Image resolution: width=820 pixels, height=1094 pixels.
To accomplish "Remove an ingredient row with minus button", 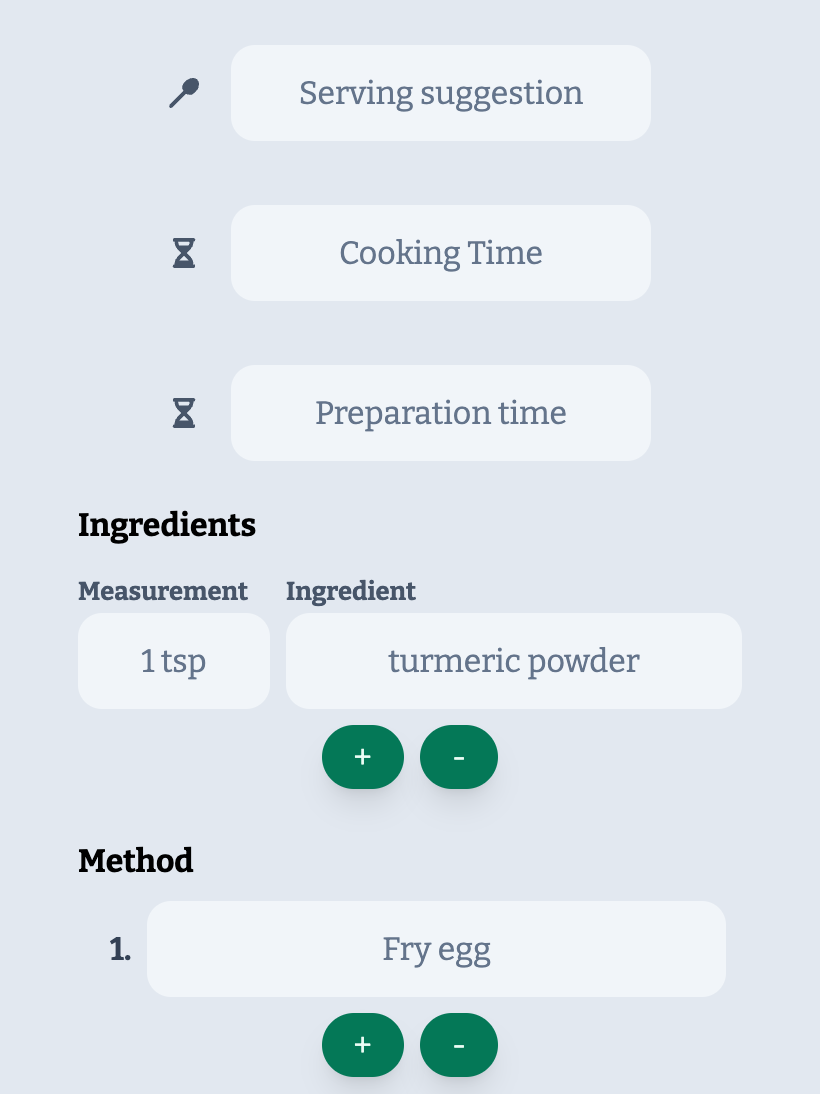I will coord(458,757).
